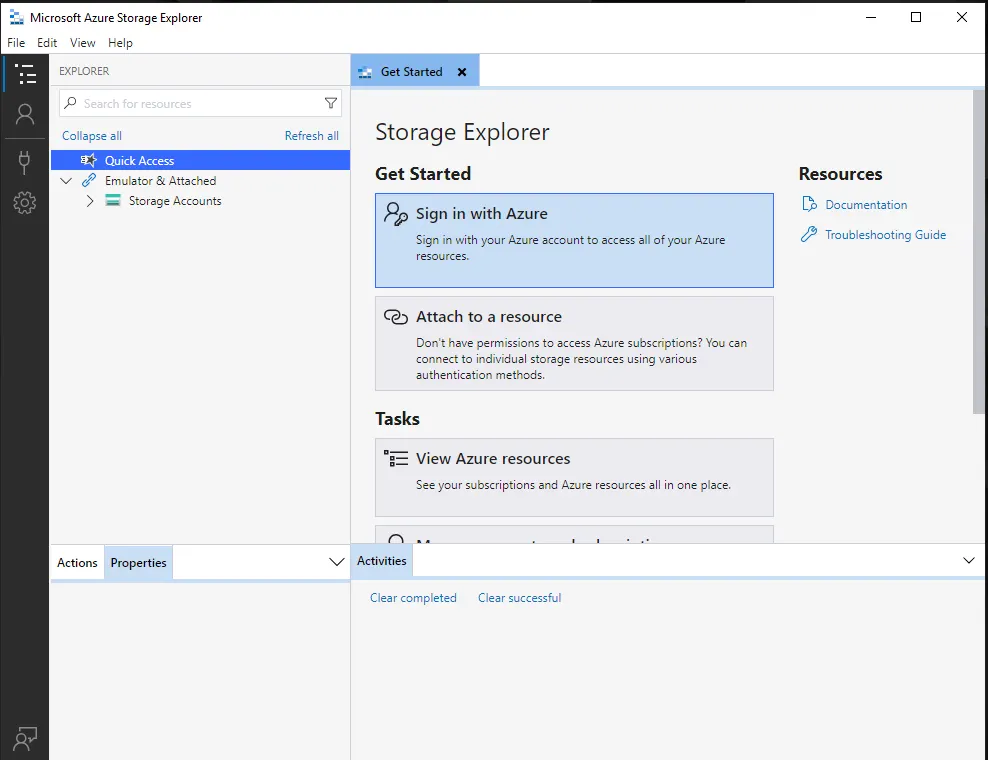Open Settings with the gear icon

click(x=26, y=203)
